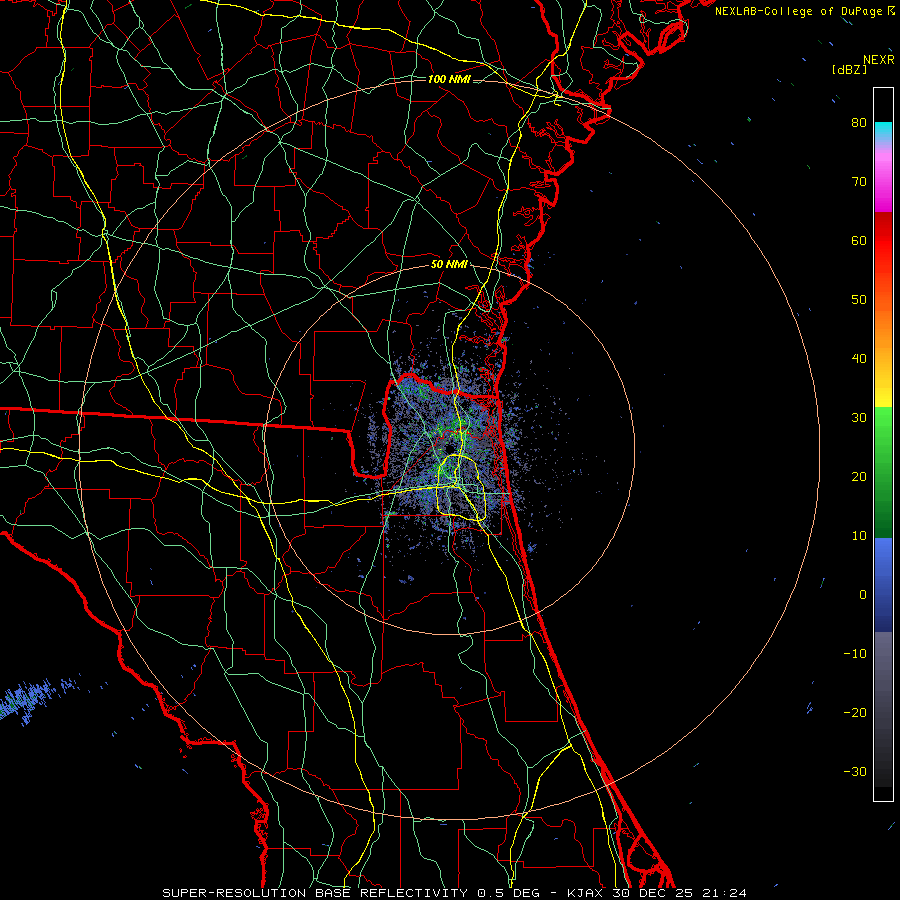The height and width of the screenshot is (900, 900).
Task: Click the -10 dBZ scale value
Action: click(855, 654)
